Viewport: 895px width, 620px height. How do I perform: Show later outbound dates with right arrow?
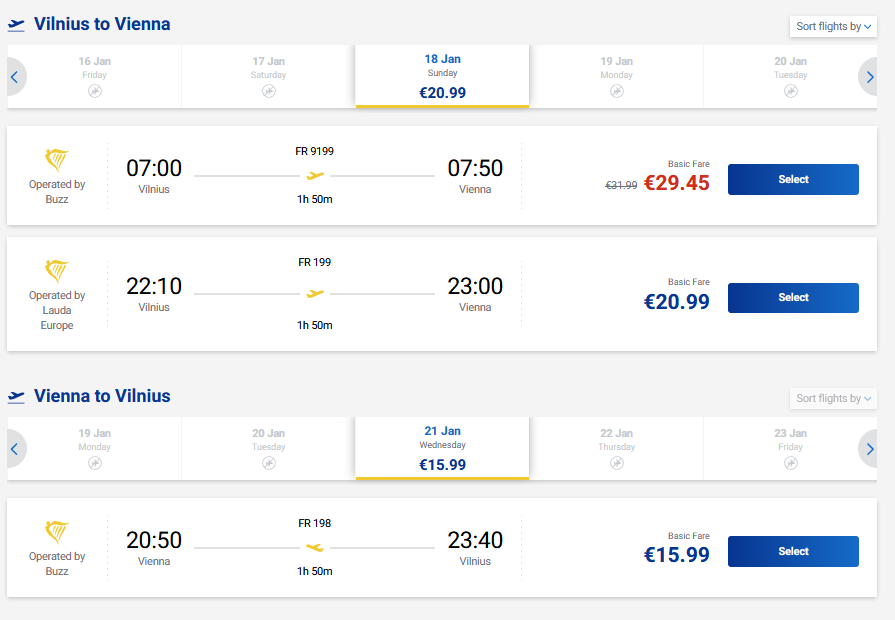coord(869,76)
